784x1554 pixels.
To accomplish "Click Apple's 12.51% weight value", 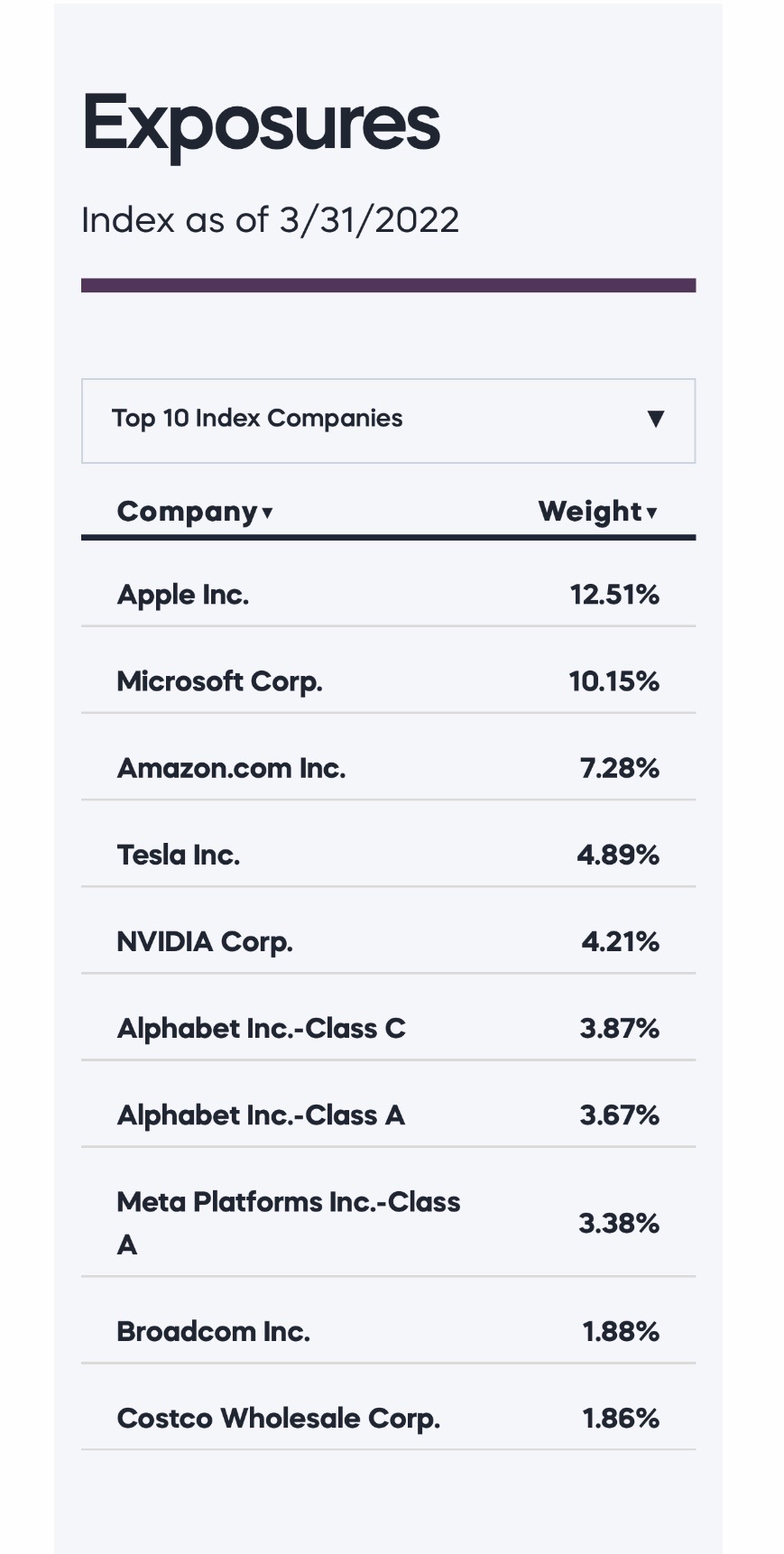I will pyautogui.click(x=614, y=595).
